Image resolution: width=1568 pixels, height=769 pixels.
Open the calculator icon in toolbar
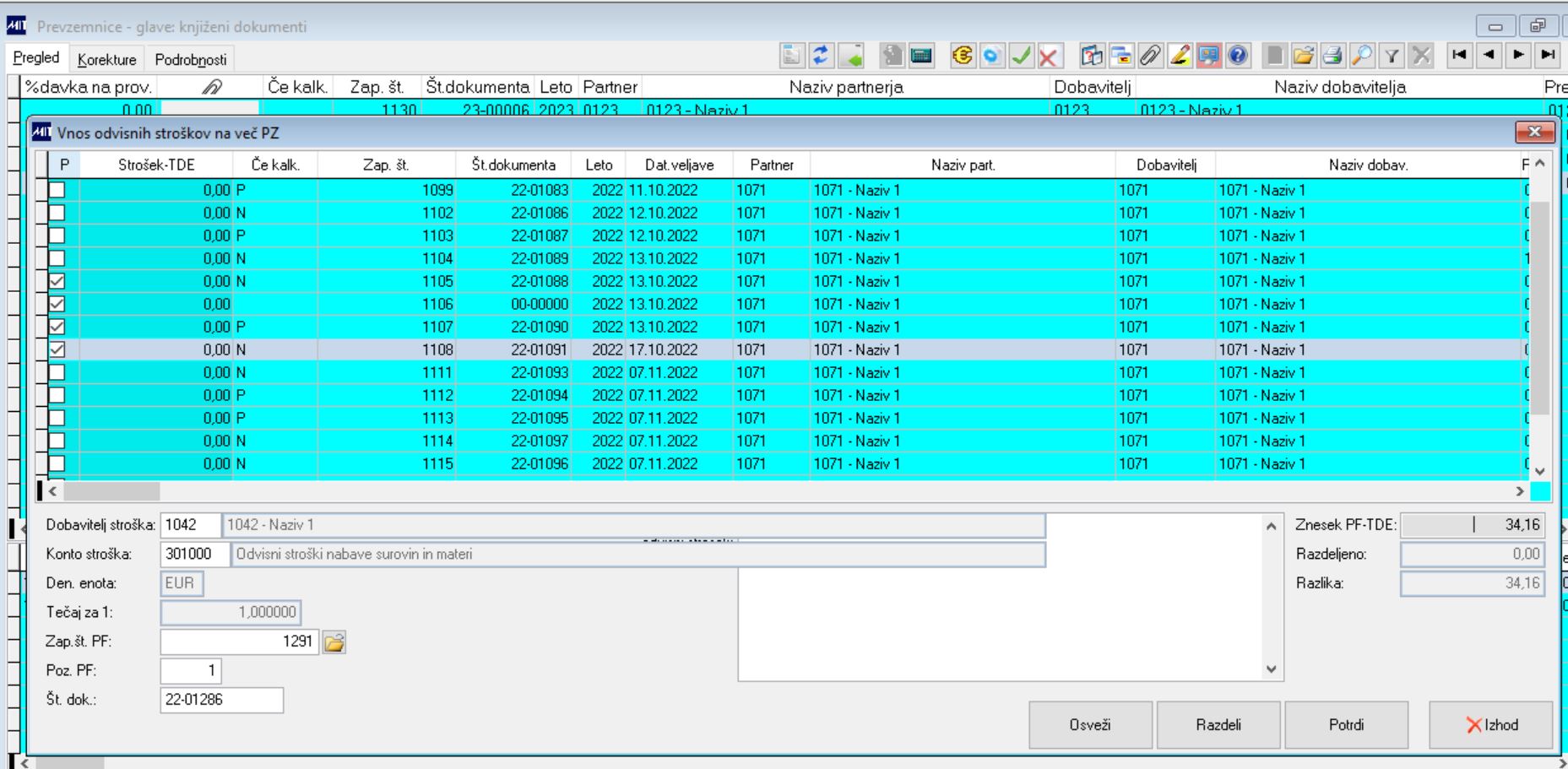(921, 57)
